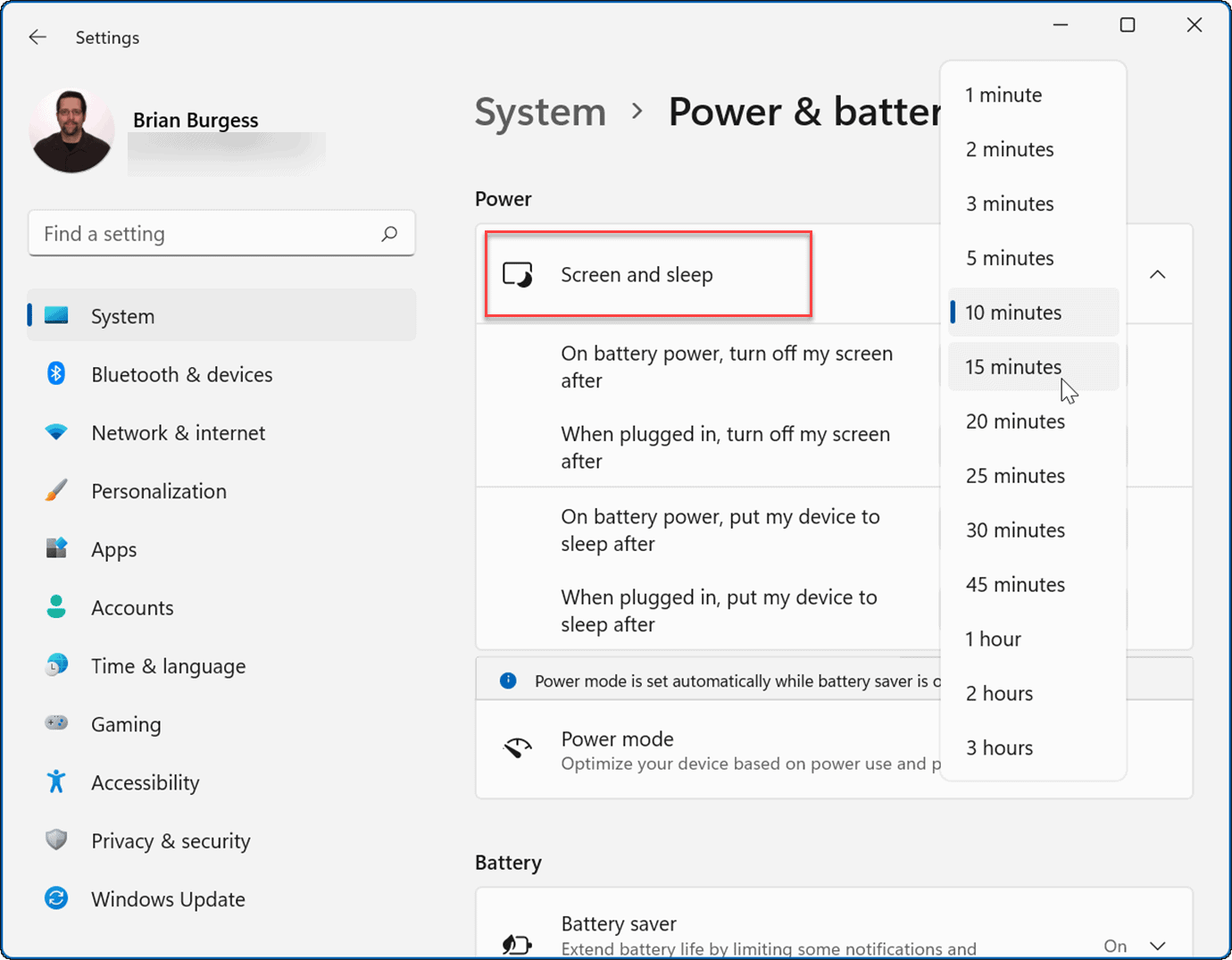Screen dimensions: 1232x960
Task: Click the Bluetooth & devices icon
Action: (55, 373)
